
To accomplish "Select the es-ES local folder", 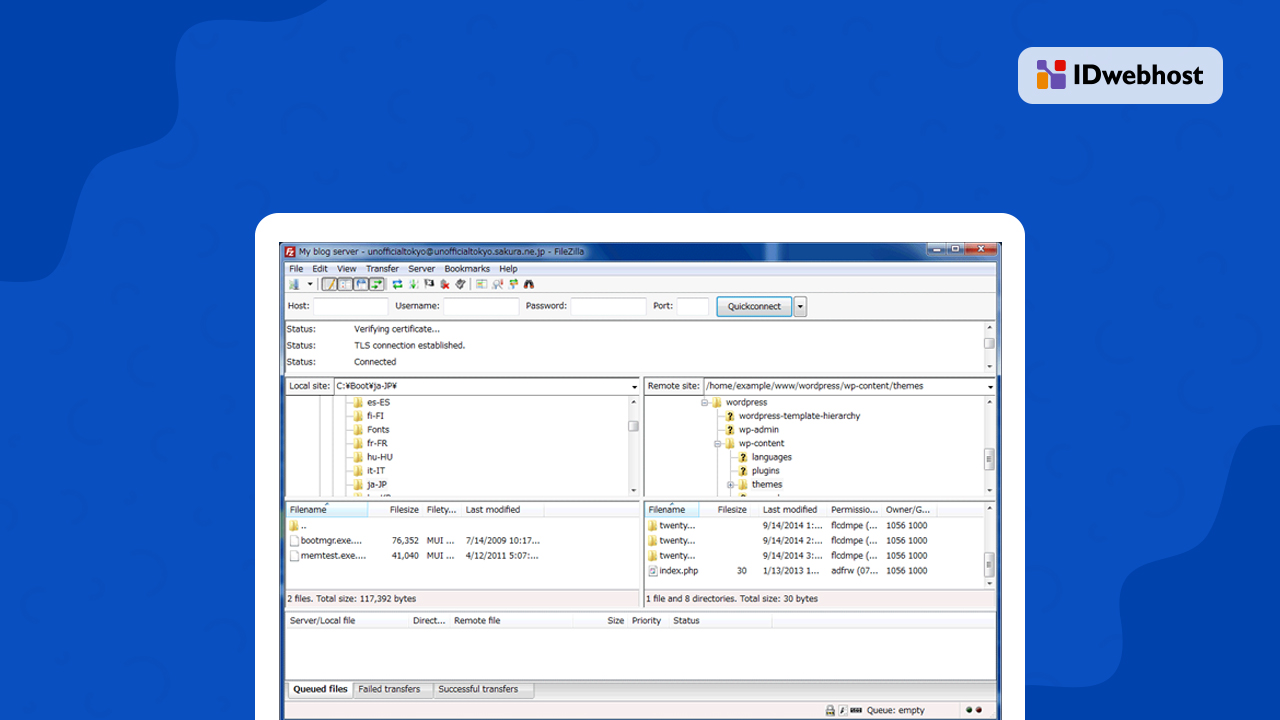I will pyautogui.click(x=378, y=403).
